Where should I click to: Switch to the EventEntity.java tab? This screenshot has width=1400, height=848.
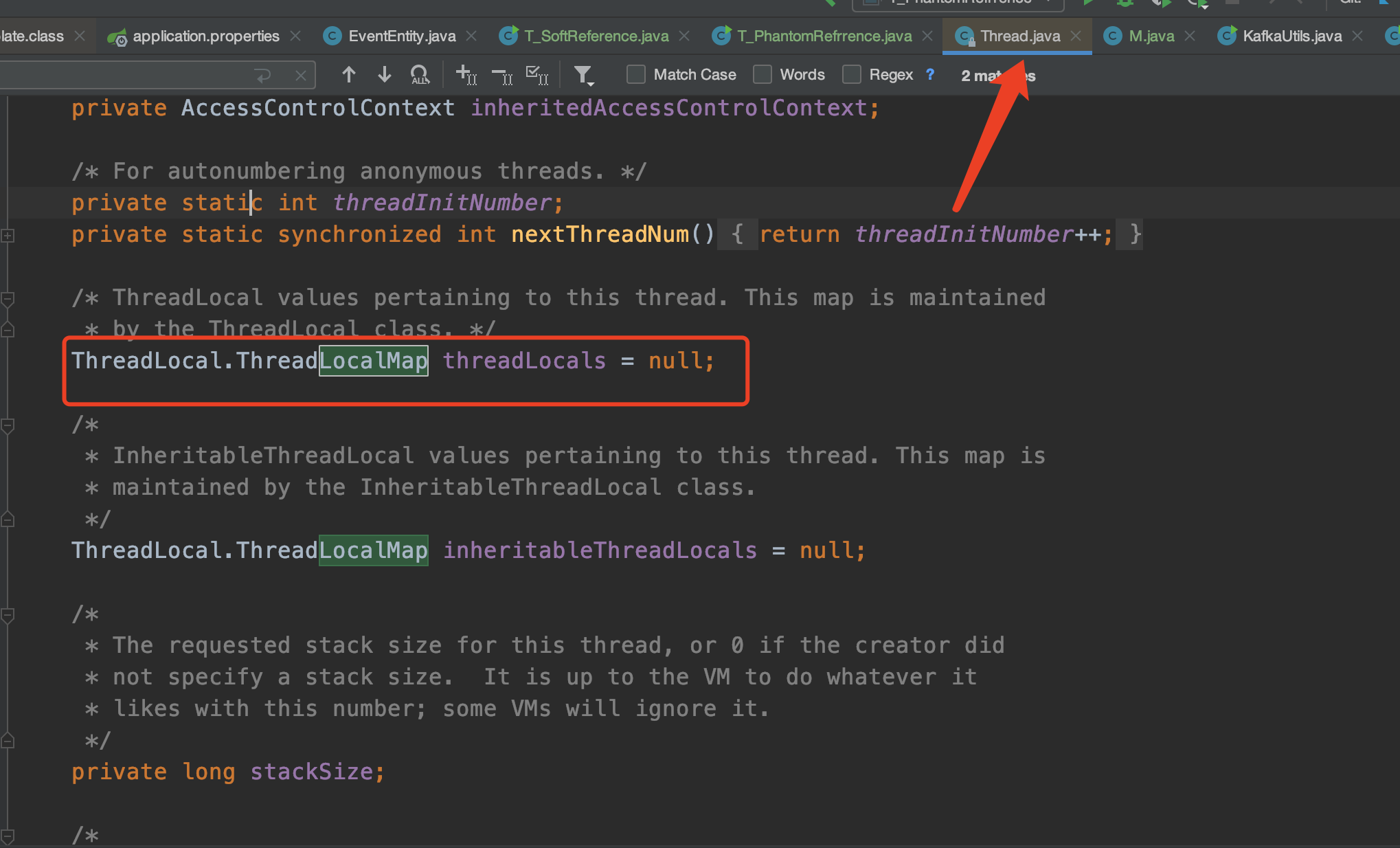(x=400, y=36)
